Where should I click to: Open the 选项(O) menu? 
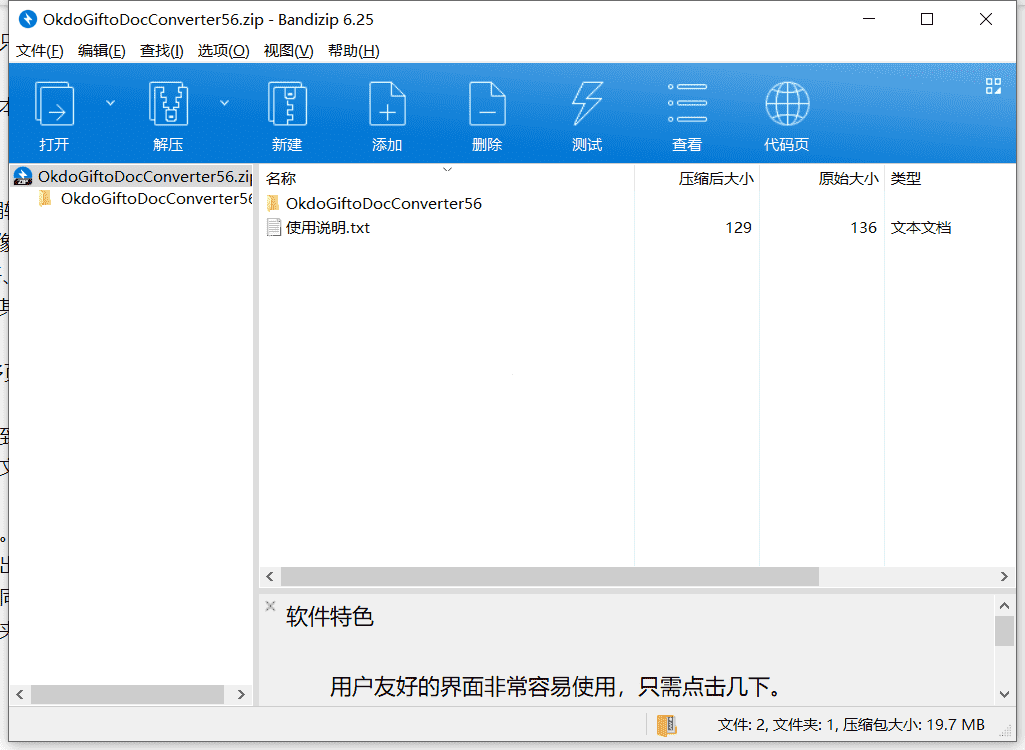click(x=224, y=51)
